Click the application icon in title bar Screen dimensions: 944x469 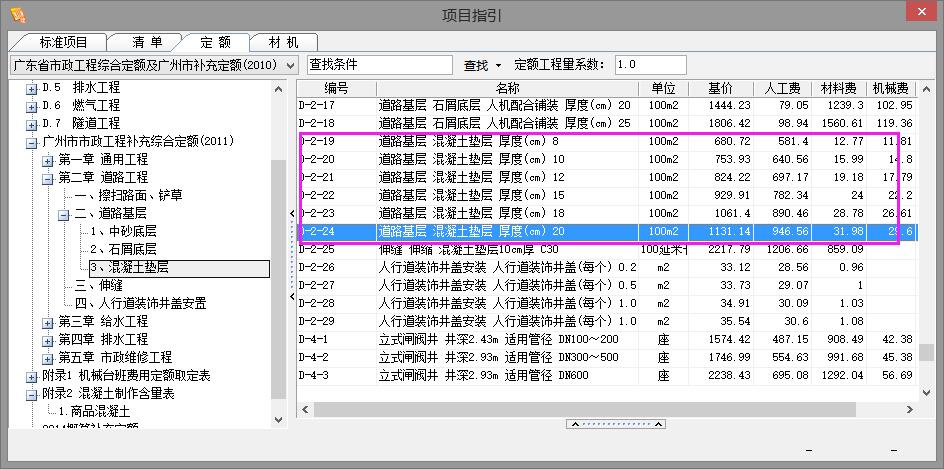(x=18, y=14)
